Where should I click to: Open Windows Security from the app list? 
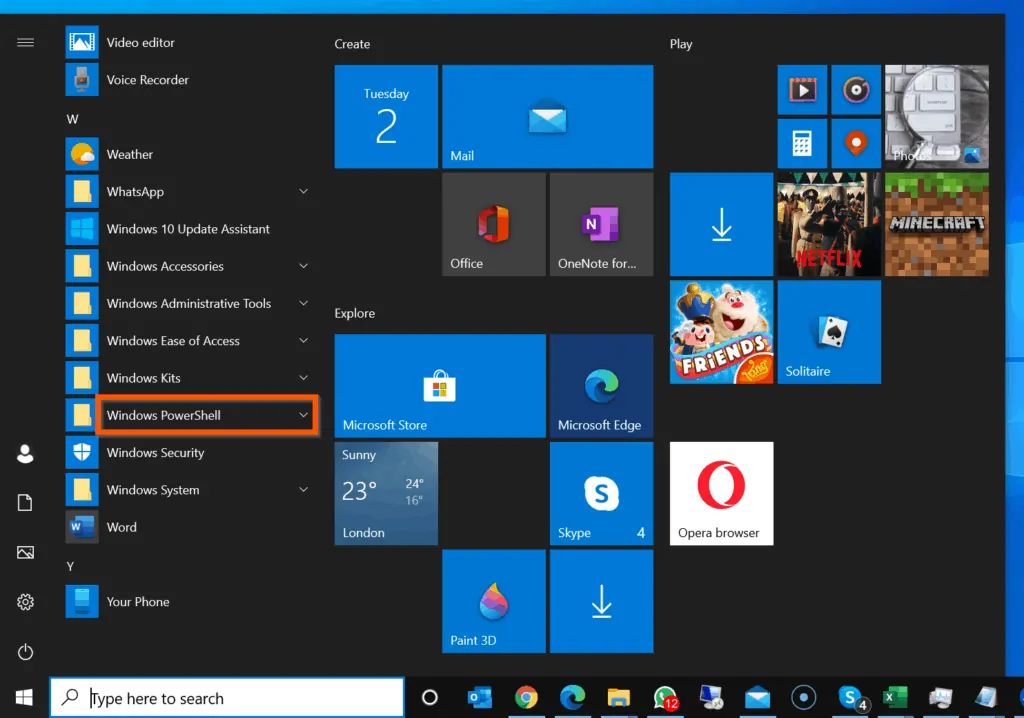tap(189, 452)
